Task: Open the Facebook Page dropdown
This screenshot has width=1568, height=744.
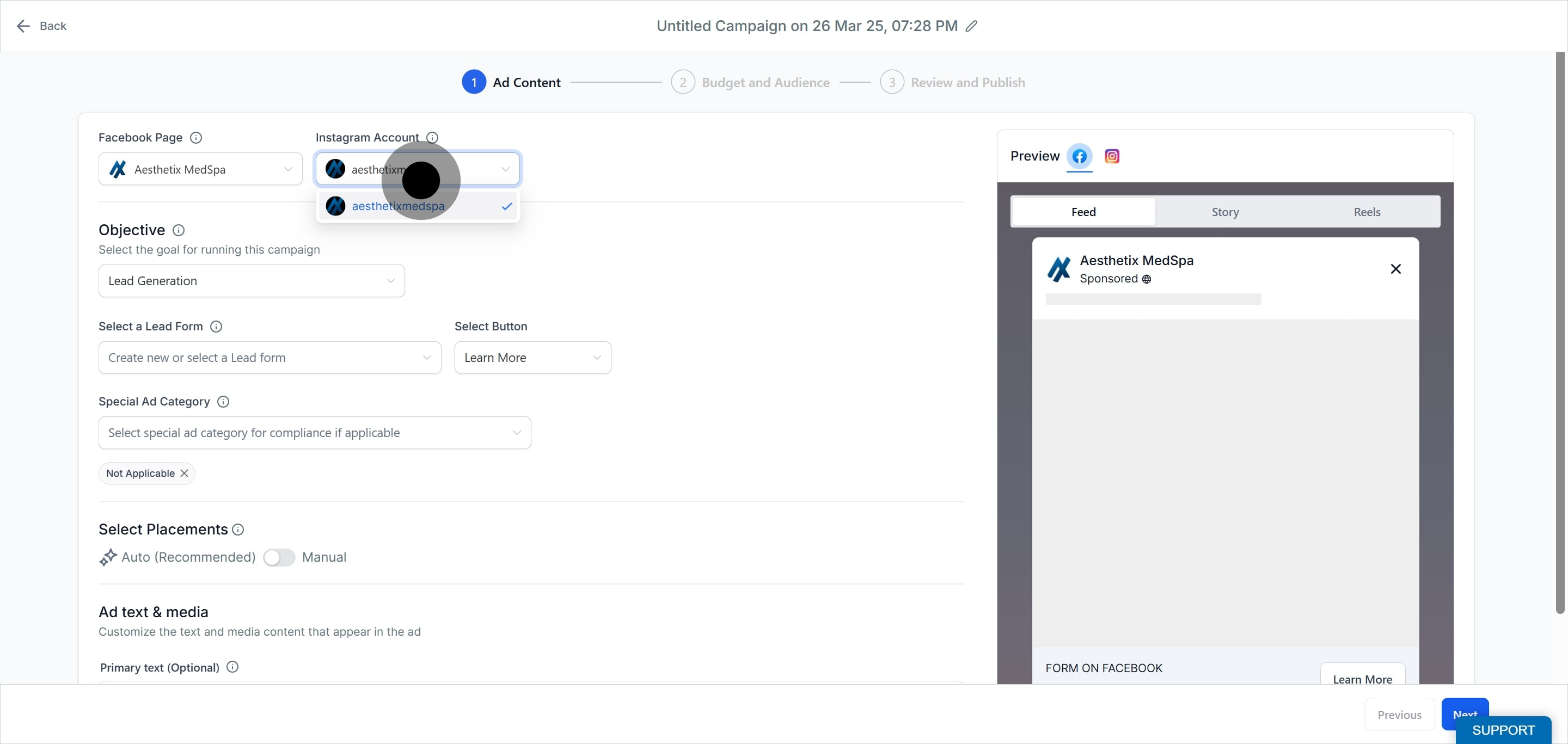Action: point(200,169)
